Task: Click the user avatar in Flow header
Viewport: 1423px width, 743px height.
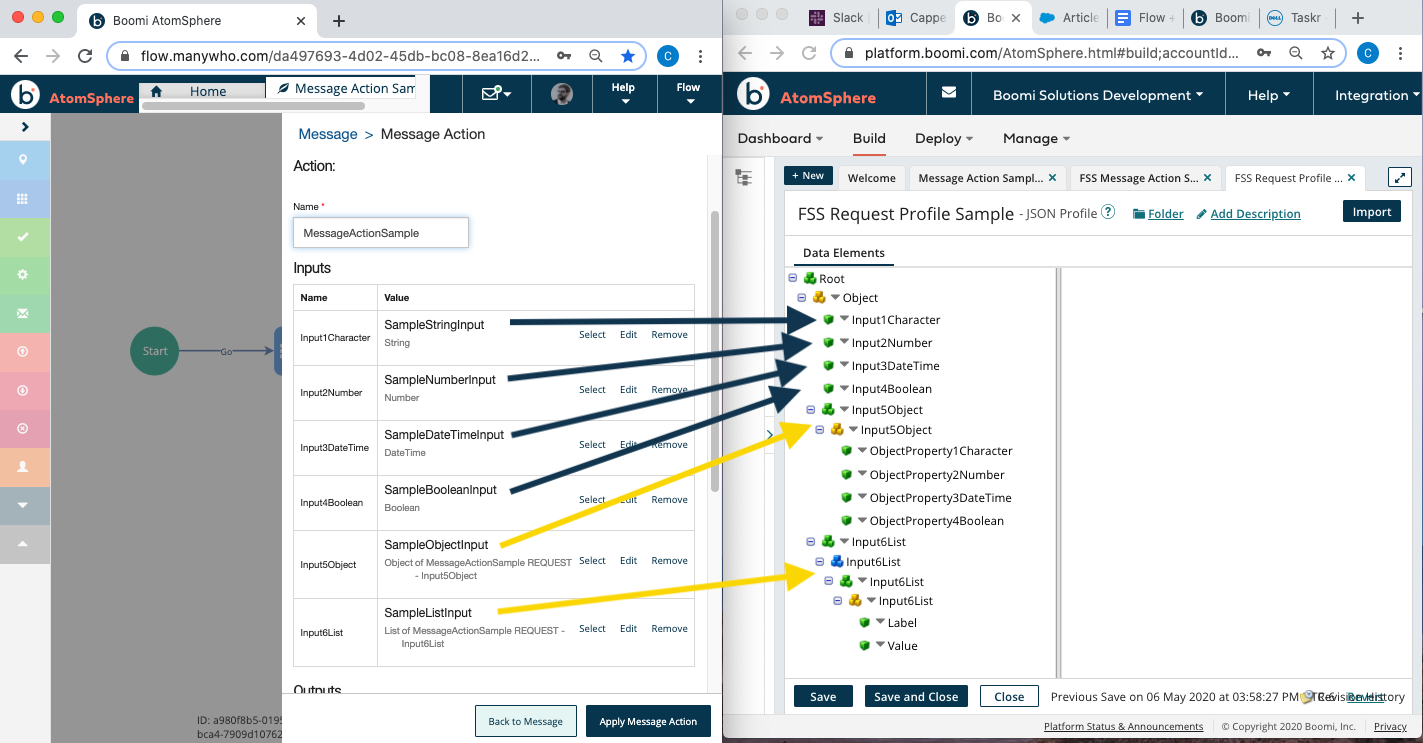Action: pos(562,95)
